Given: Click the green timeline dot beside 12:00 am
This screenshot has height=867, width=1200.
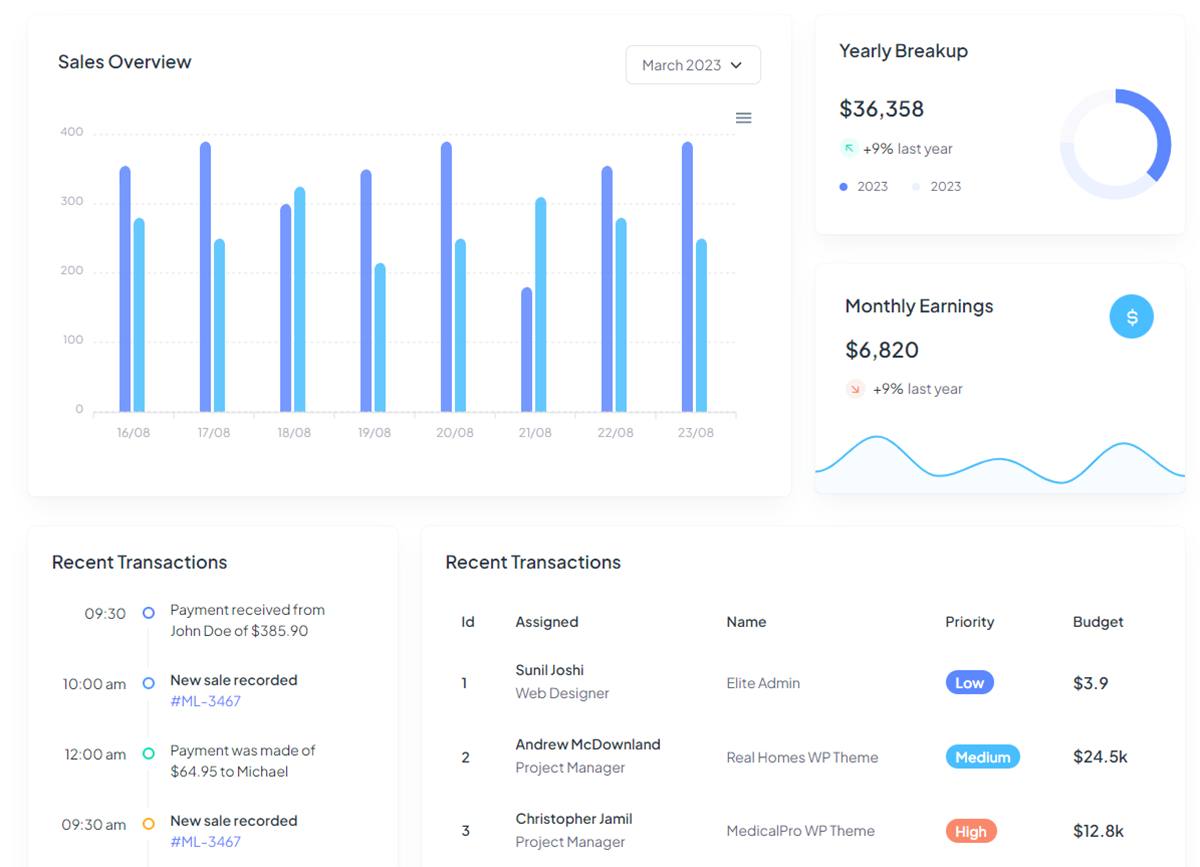Looking at the screenshot, I should (148, 754).
